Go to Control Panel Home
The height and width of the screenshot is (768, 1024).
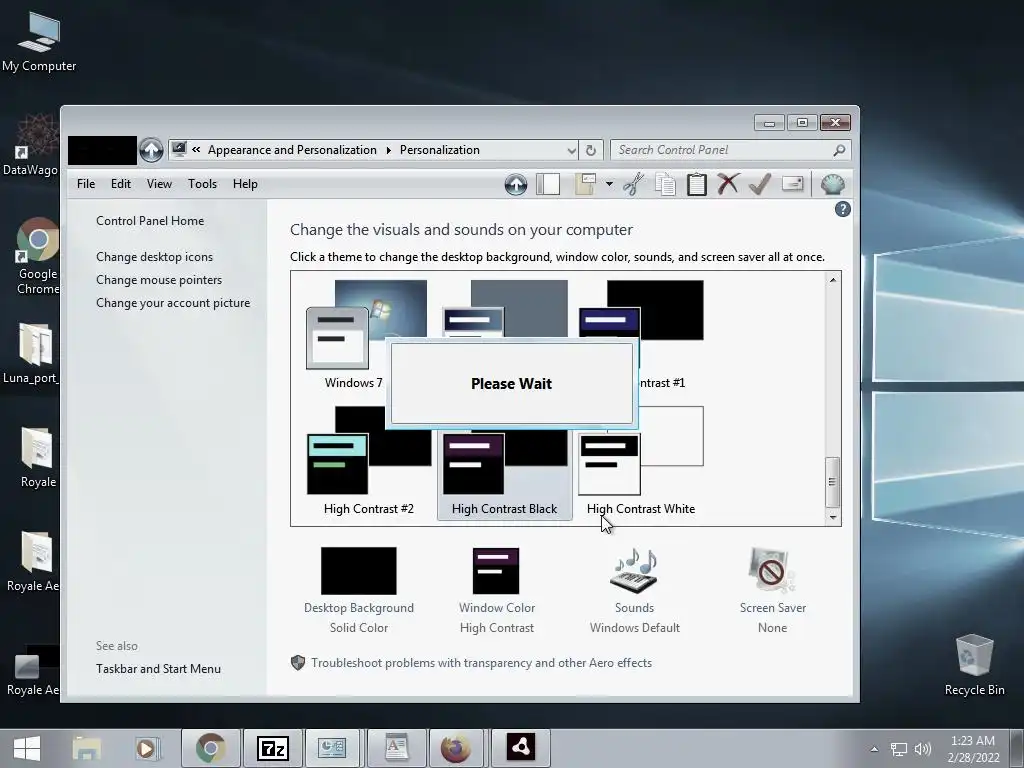pyautogui.click(x=150, y=221)
